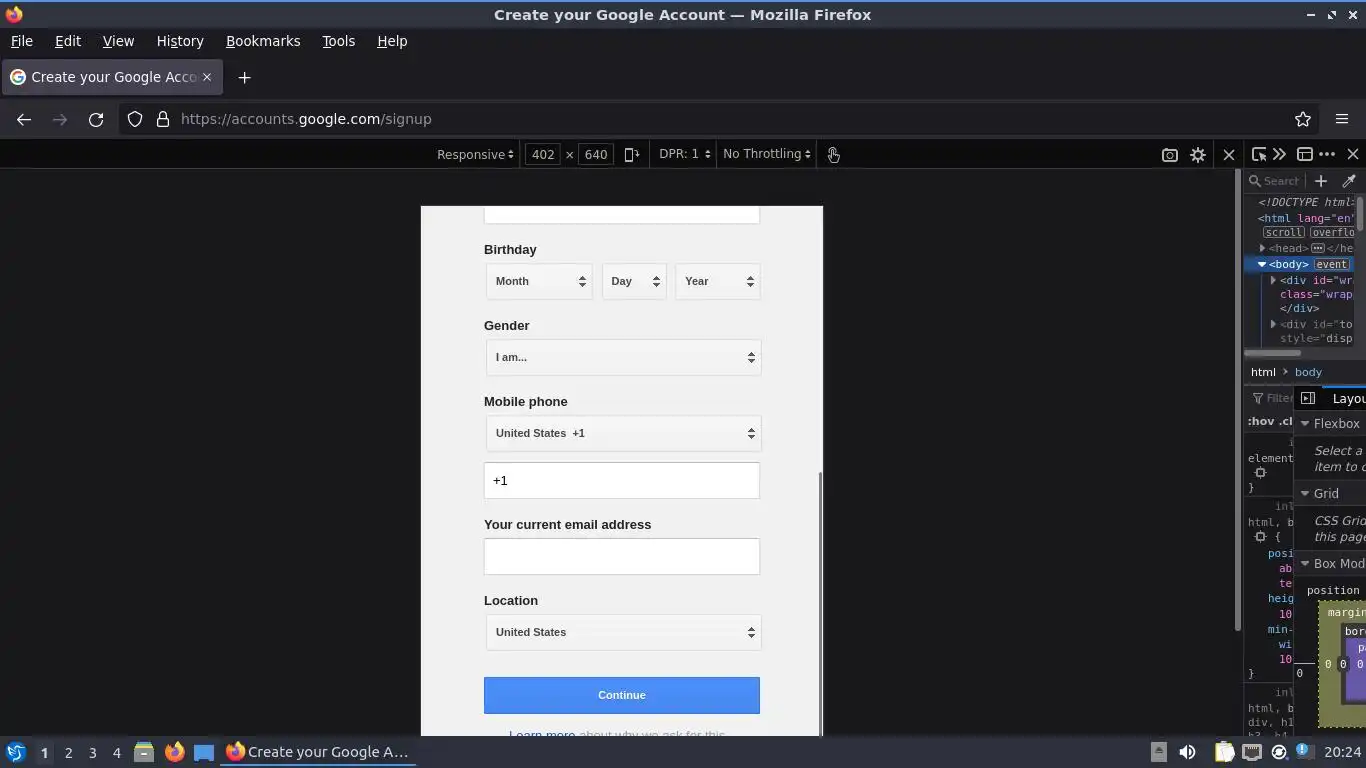Viewport: 1366px width, 768px height.
Task: Open the birthday Day dropdown
Action: (x=634, y=281)
